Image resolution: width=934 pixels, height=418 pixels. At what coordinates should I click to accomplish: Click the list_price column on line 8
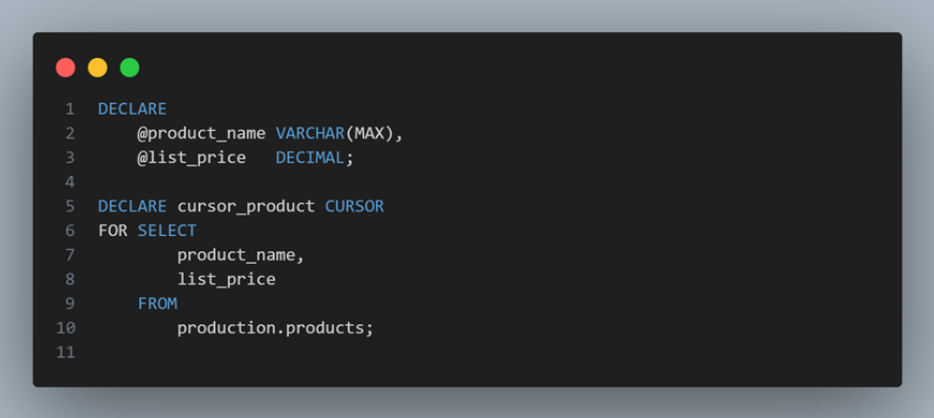(226, 279)
